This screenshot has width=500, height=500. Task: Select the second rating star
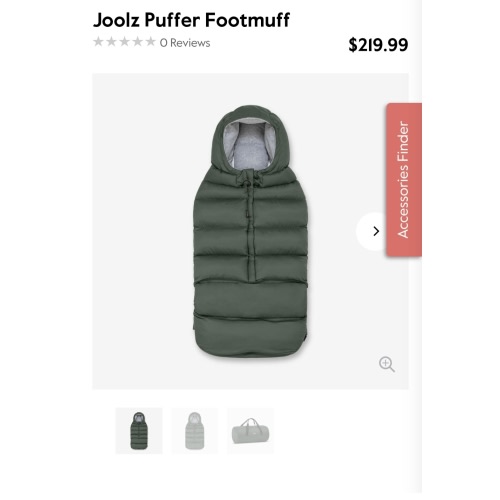[111, 42]
